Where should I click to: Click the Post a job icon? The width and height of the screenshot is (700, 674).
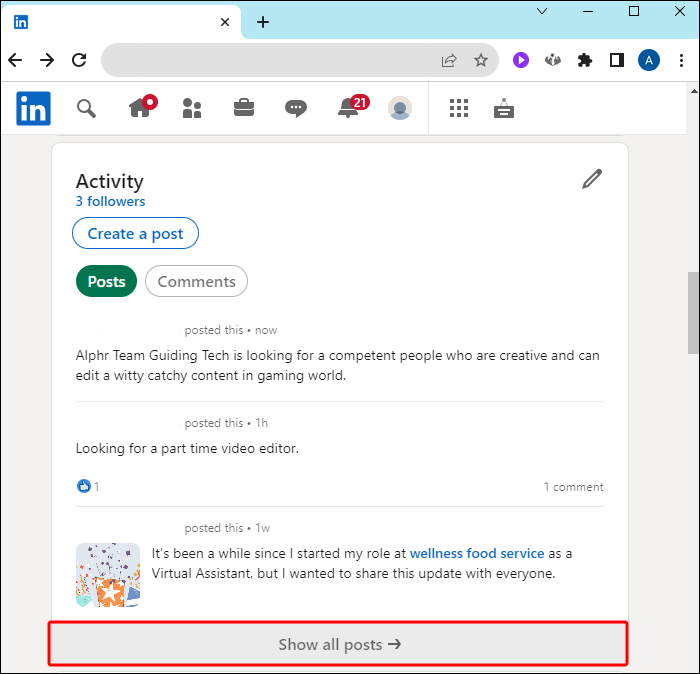point(504,108)
